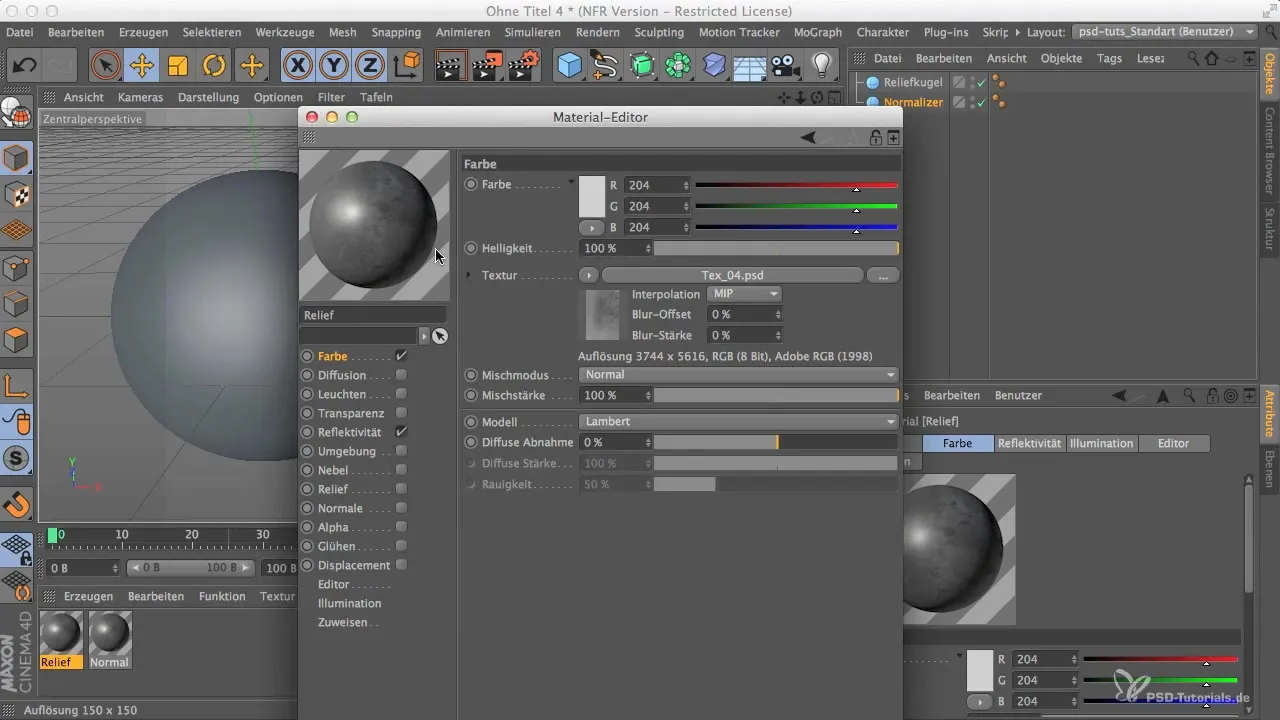
Task: Enable the Normale channel checkbox
Action: [401, 508]
